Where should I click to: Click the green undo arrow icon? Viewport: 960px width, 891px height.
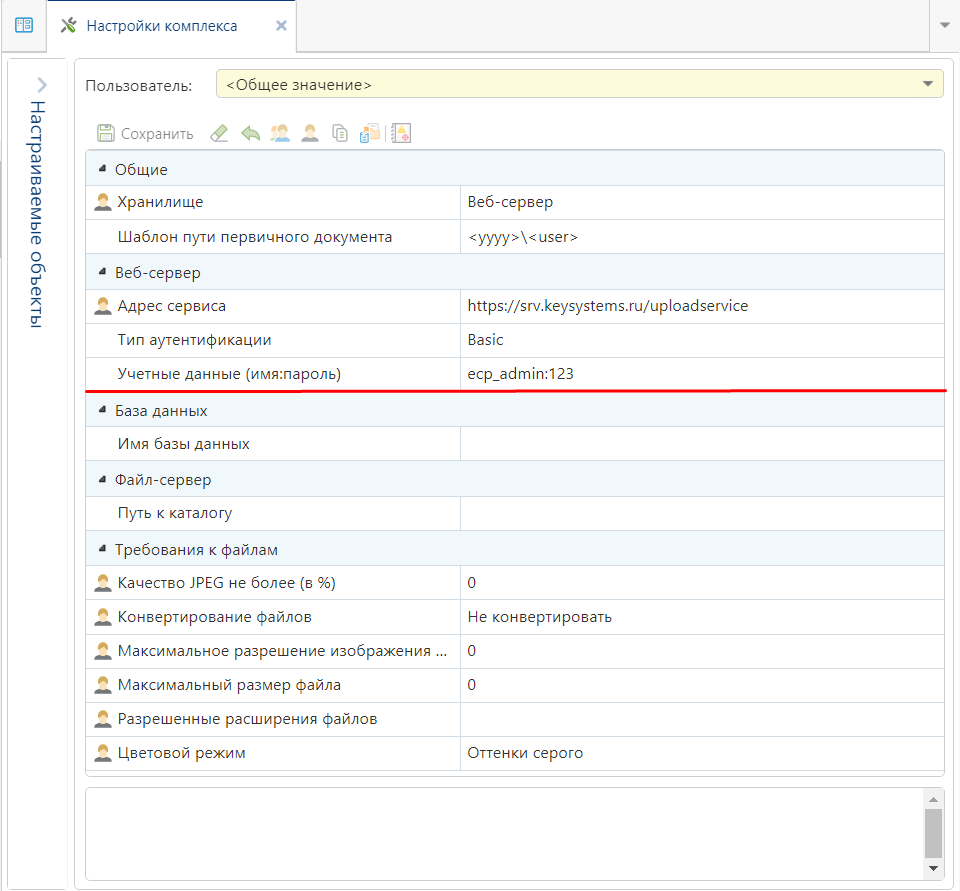click(x=250, y=133)
